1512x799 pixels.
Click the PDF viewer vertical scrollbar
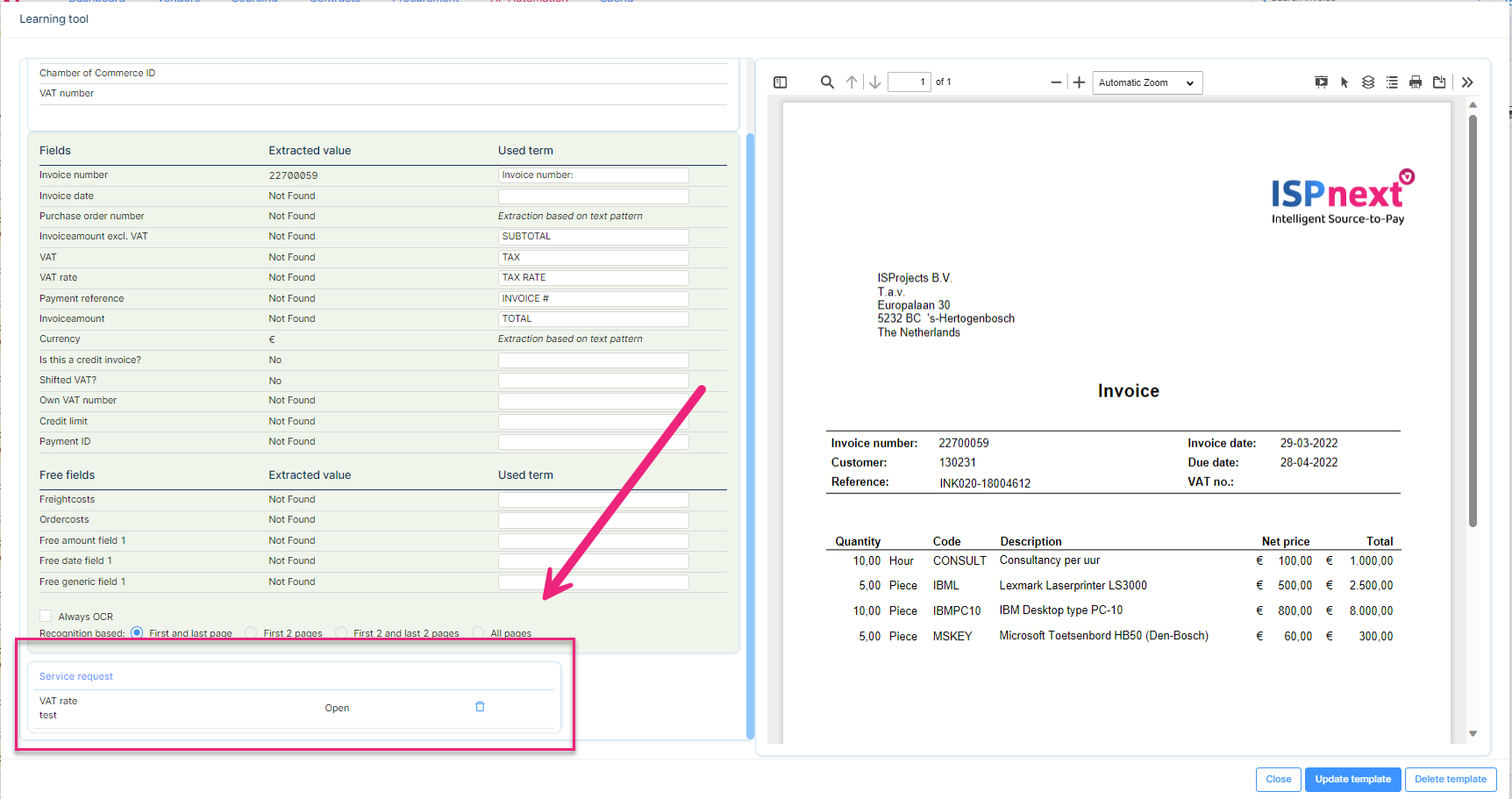1473,320
